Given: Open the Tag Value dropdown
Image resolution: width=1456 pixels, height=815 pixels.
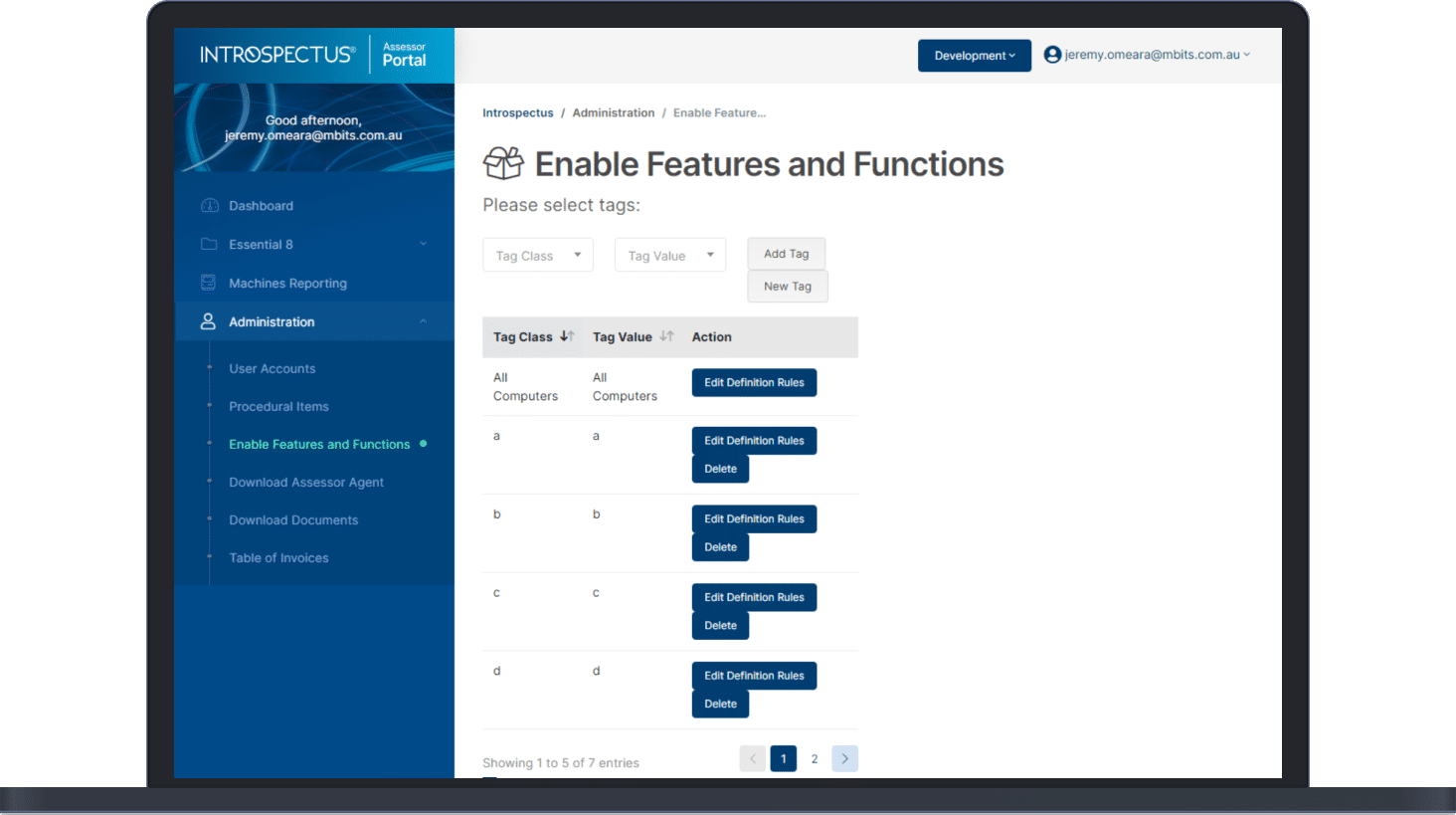Looking at the screenshot, I should click(669, 256).
